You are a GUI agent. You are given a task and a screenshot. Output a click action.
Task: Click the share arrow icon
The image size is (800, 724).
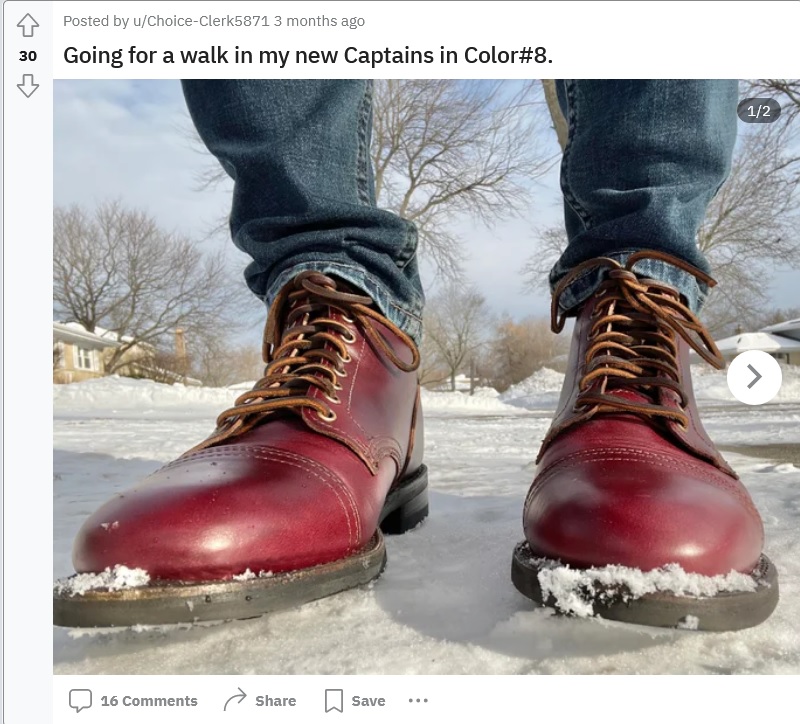click(x=235, y=700)
